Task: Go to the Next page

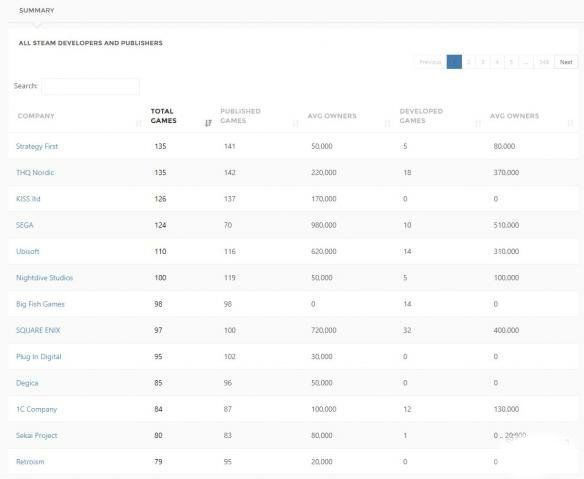Action: tap(566, 62)
